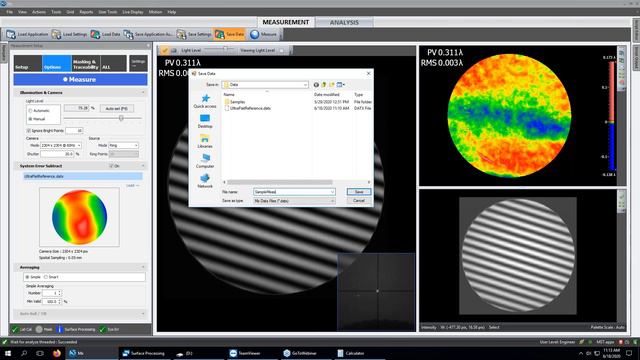Collapse the System Error Subtract section

(143, 166)
